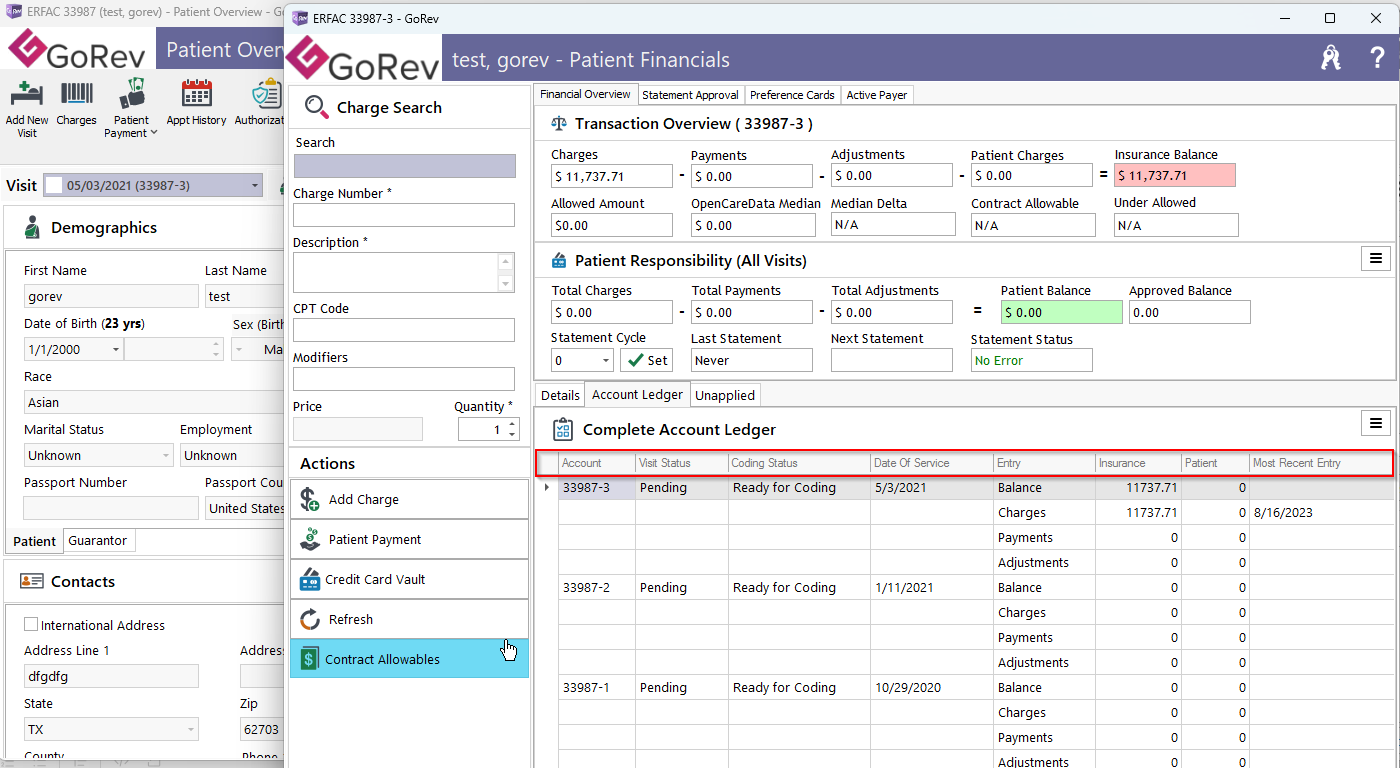This screenshot has height=768, width=1400.
Task: Open Marital Status dropdown
Action: point(166,455)
